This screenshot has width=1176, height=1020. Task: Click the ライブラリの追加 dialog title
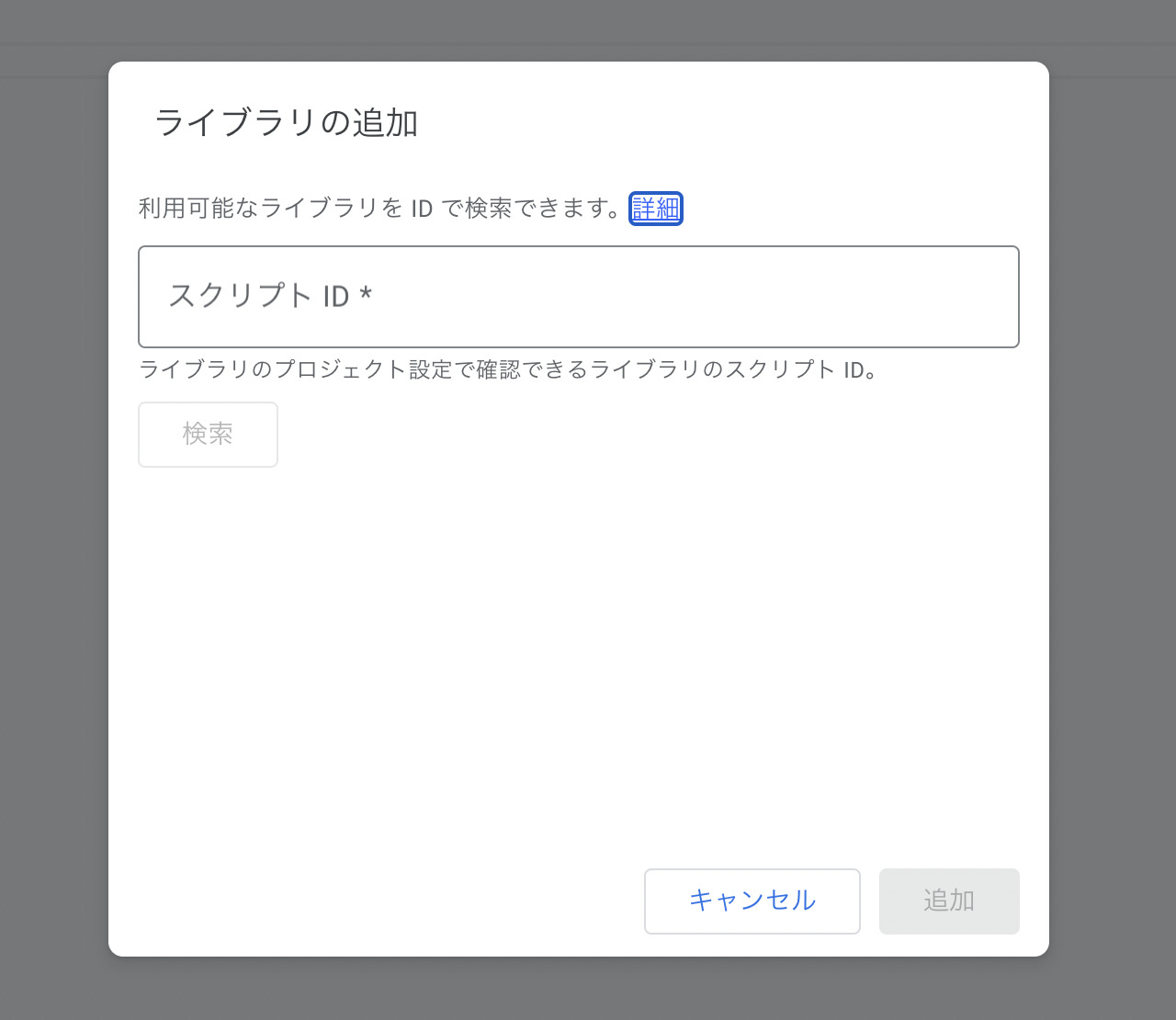click(287, 122)
